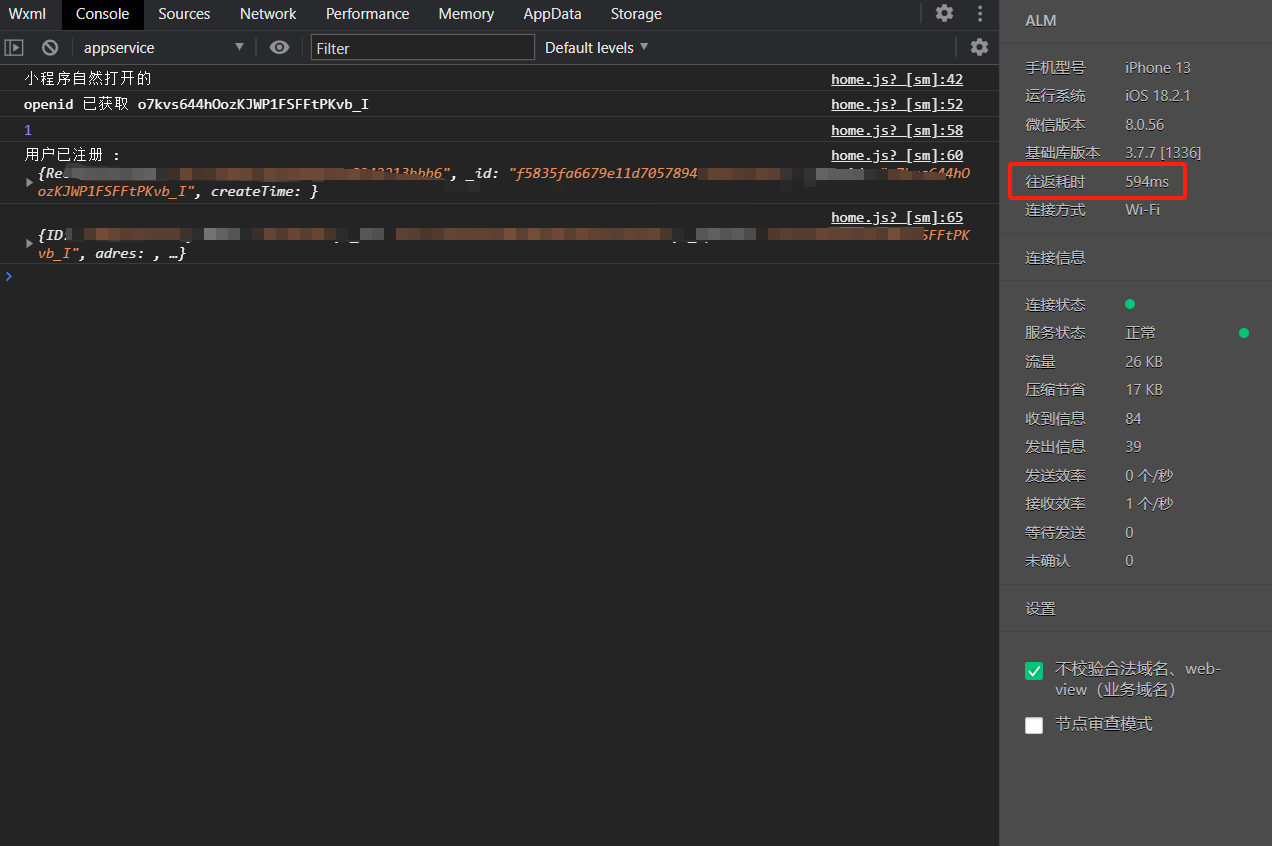Screen dimensions: 1272x846
Task: Select the Console tab
Action: pos(102,14)
